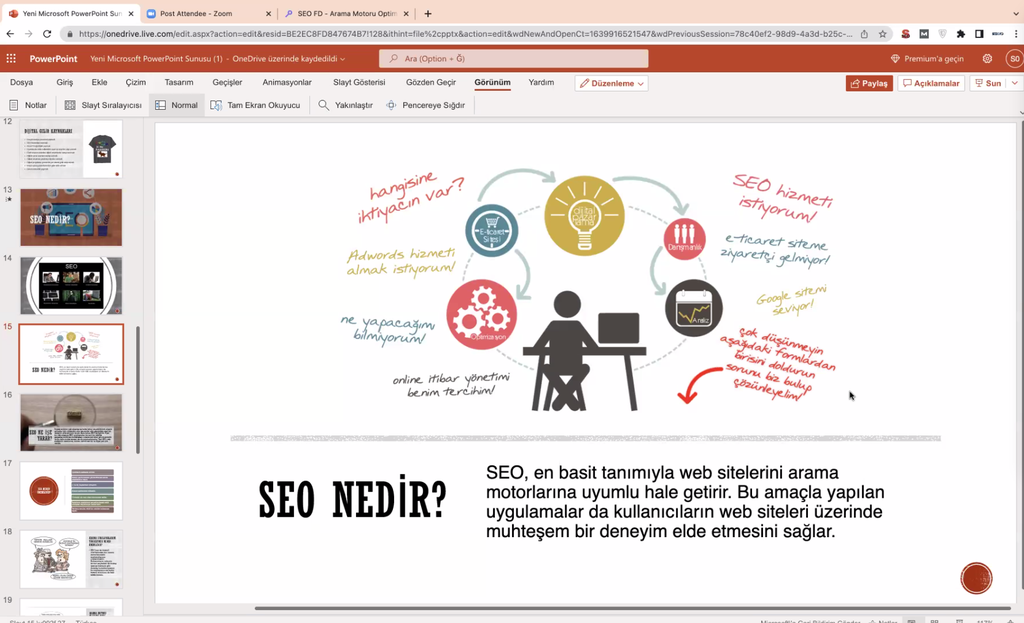Viewport: 1024px width, 623px height.
Task: Click the Görünüm tab
Action: (492, 82)
